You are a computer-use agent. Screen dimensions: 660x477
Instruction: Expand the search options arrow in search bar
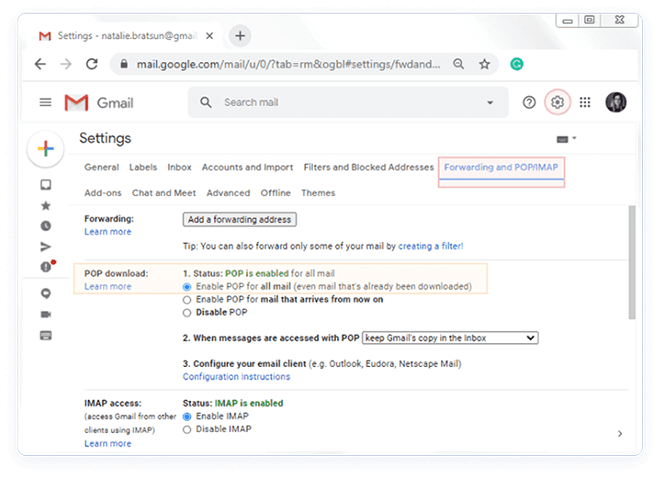(490, 103)
